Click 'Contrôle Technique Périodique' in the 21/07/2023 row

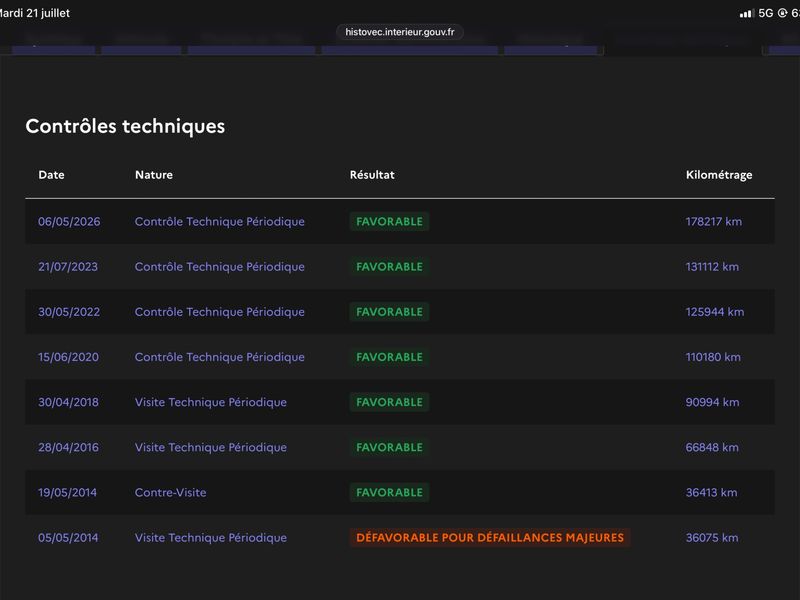[219, 267]
